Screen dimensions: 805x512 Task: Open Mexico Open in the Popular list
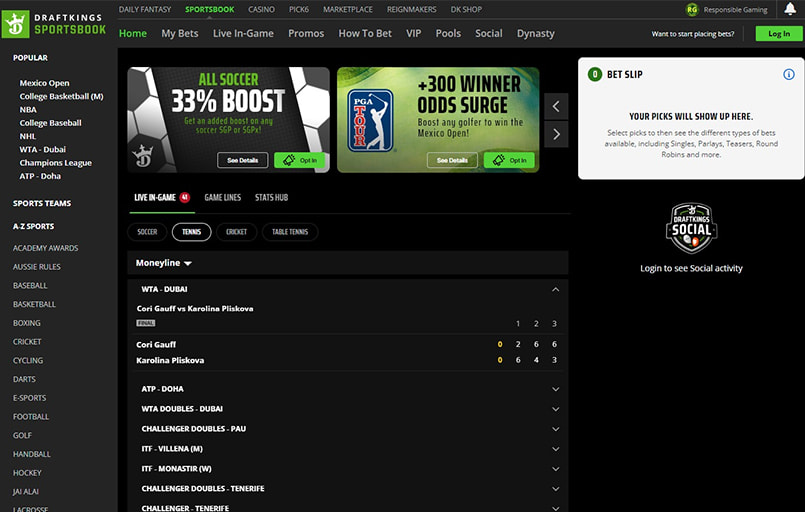pyautogui.click(x=44, y=83)
